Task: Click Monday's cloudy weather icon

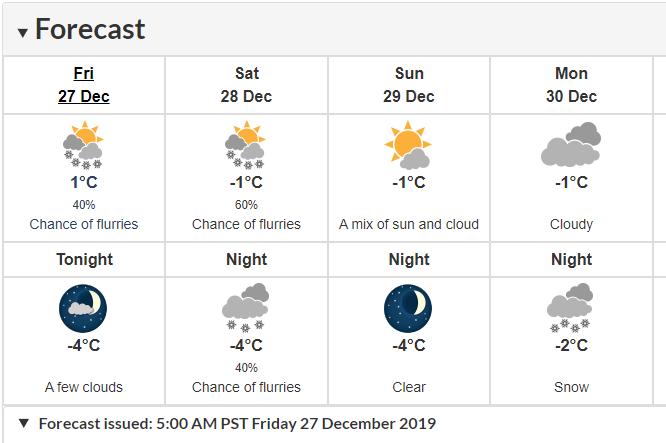Action: 571,146
